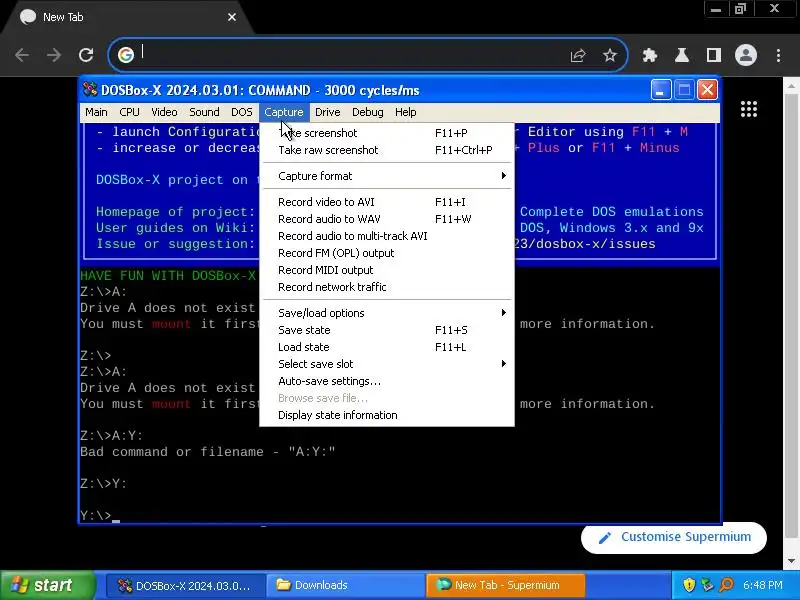Click the taskbar clock 6:48 PM
This screenshot has height=600, width=800.
coord(762,585)
